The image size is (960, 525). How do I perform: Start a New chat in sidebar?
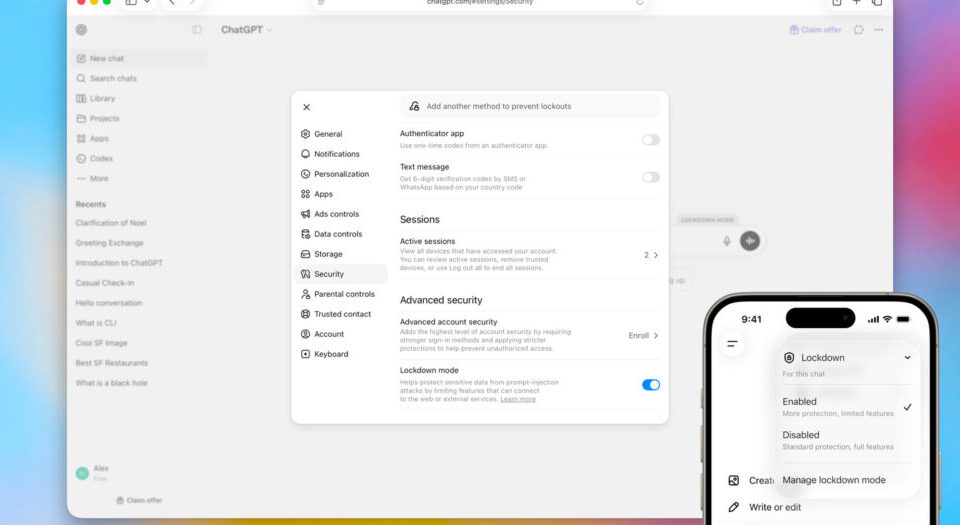(x=140, y=59)
